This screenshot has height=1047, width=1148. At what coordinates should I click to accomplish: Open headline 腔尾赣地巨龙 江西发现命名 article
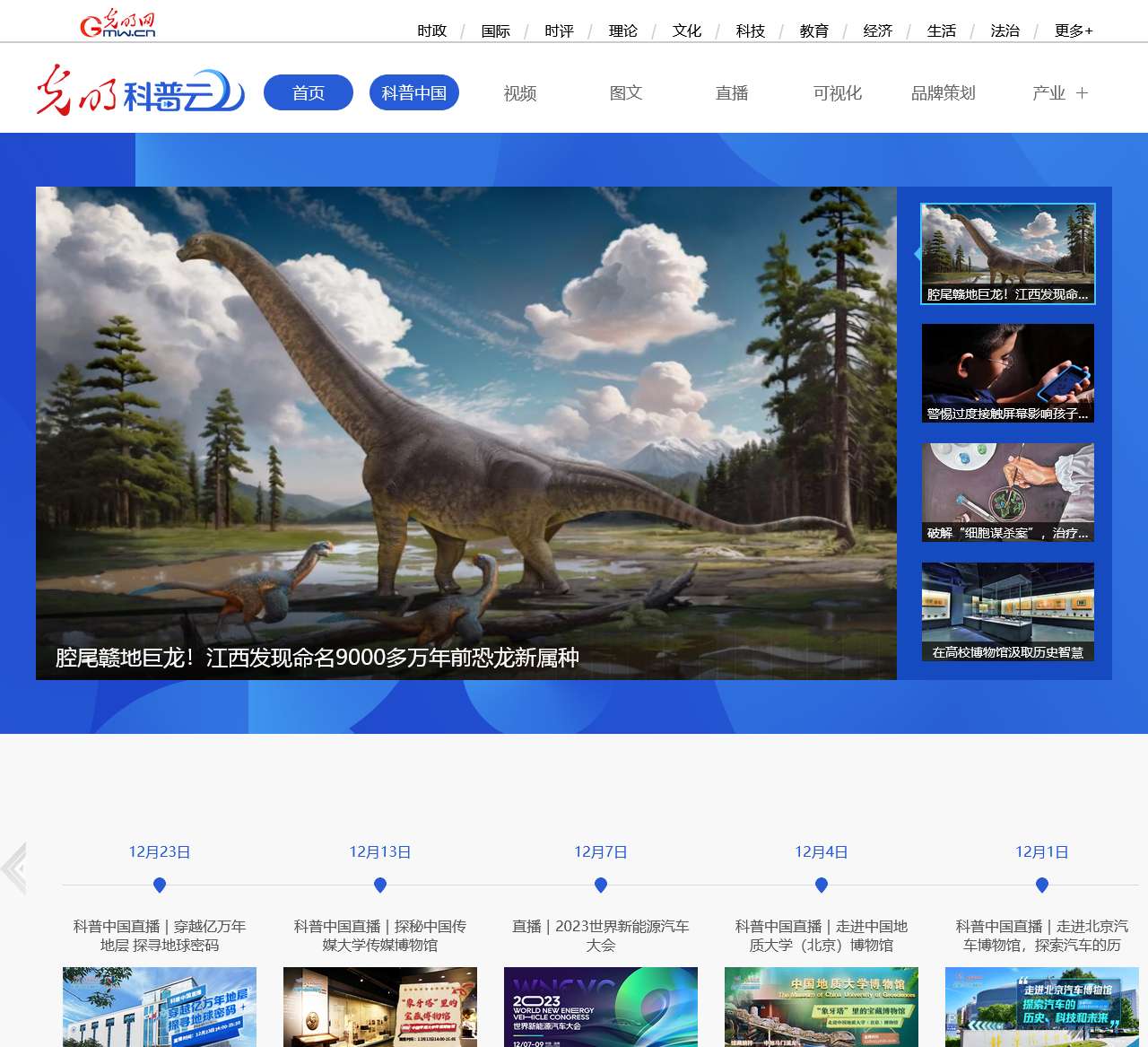(317, 658)
